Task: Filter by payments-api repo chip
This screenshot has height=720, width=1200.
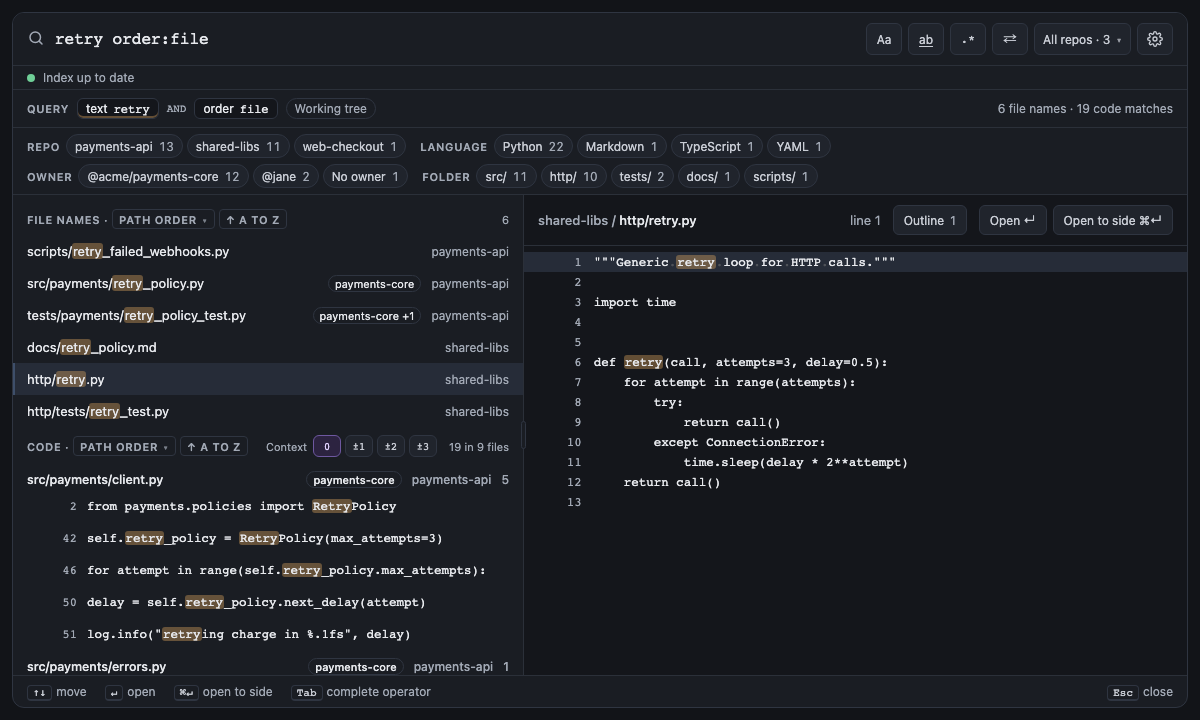Action: tap(124, 147)
